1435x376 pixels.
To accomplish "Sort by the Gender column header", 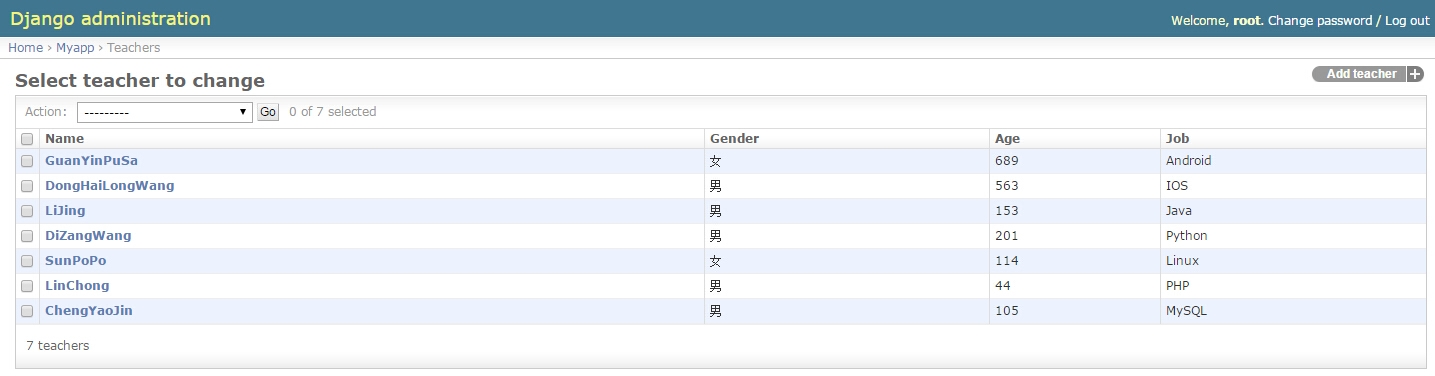I will [x=735, y=139].
